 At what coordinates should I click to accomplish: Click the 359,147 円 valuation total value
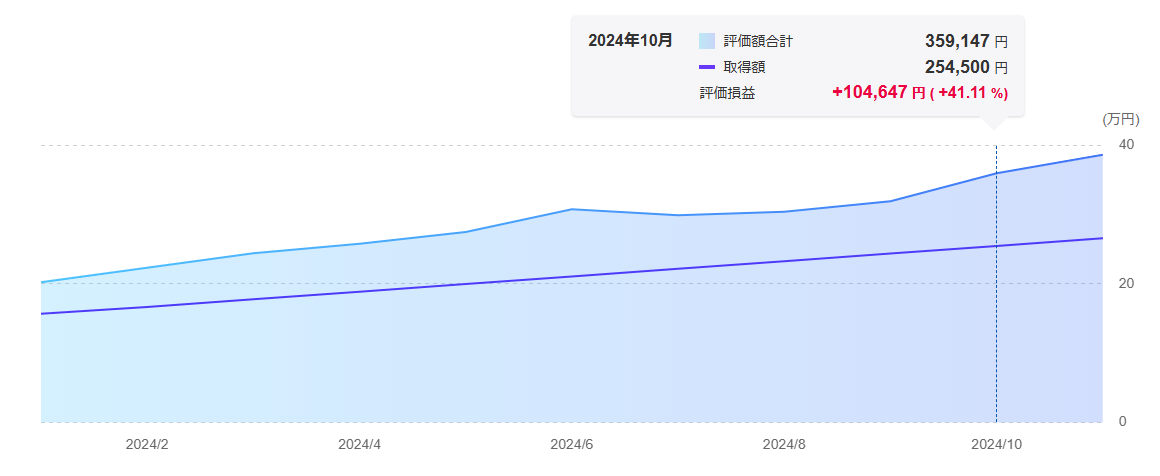(966, 41)
